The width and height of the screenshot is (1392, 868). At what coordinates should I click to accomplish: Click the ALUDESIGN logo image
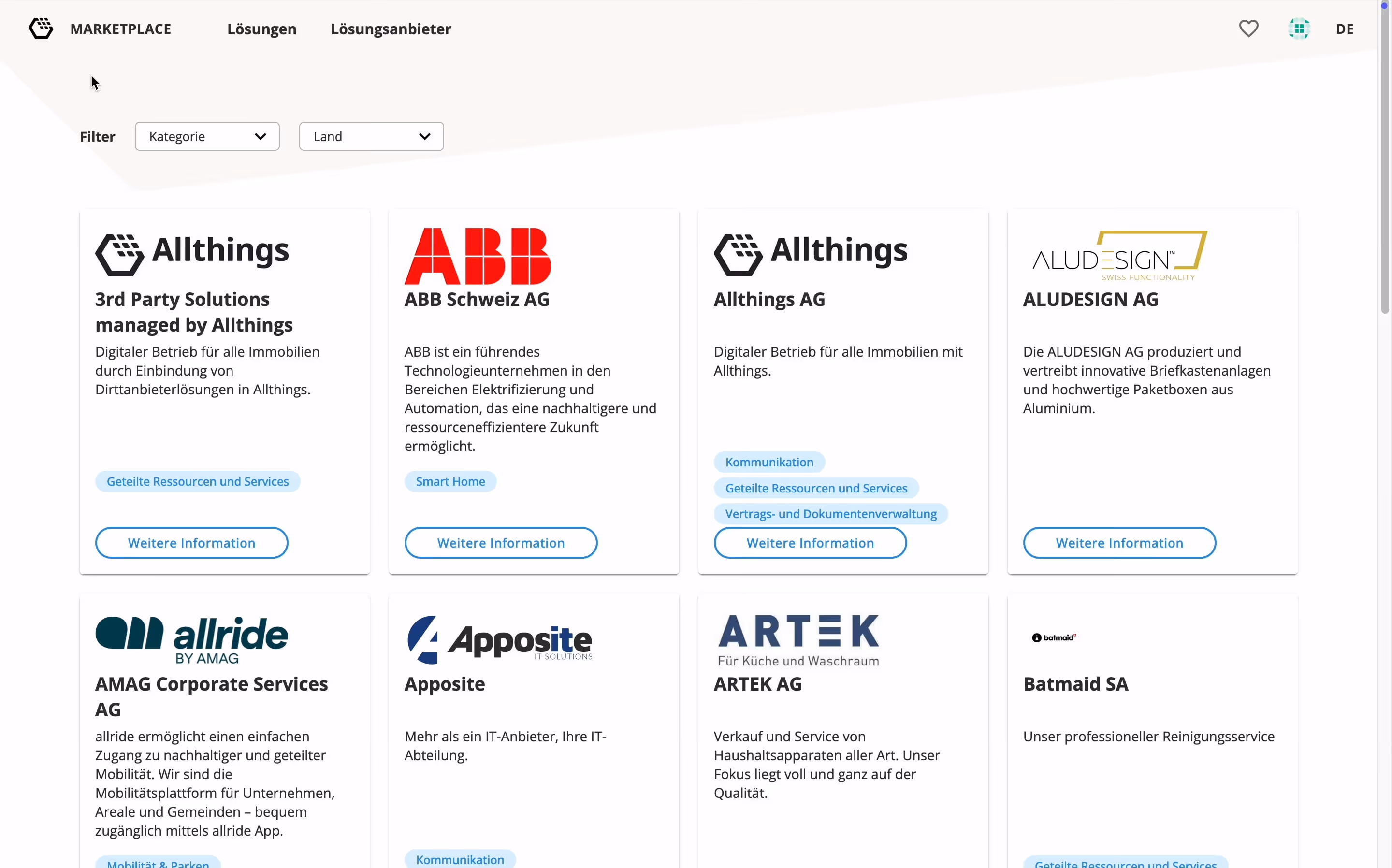coord(1119,256)
